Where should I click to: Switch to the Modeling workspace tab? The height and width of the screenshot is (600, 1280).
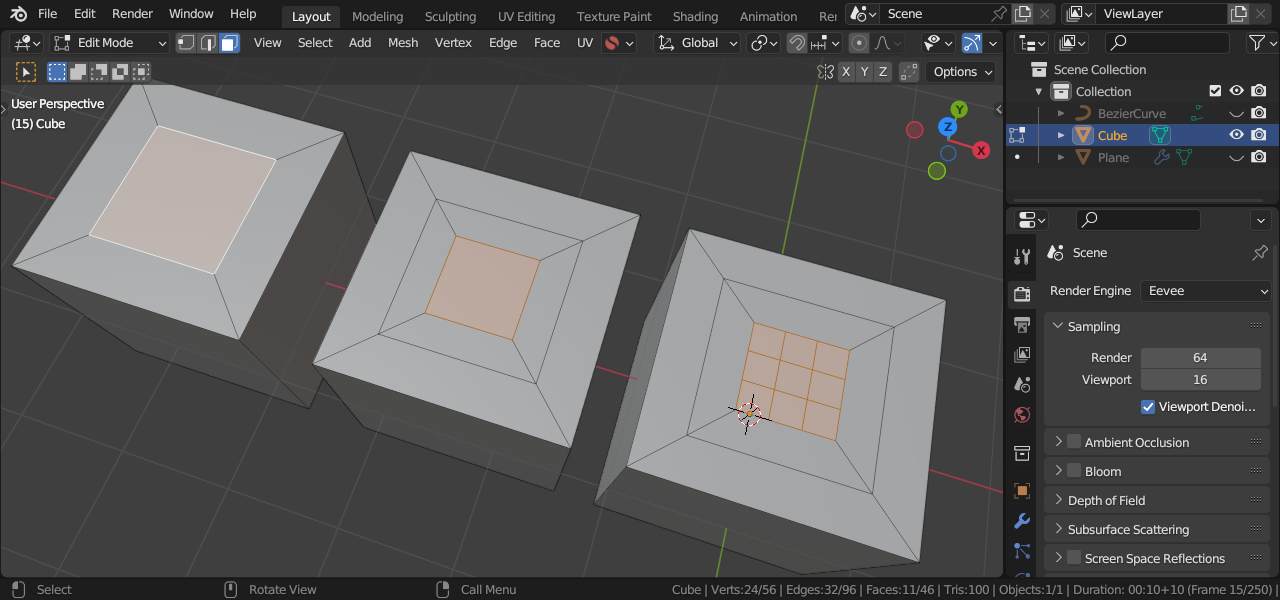pos(377,16)
